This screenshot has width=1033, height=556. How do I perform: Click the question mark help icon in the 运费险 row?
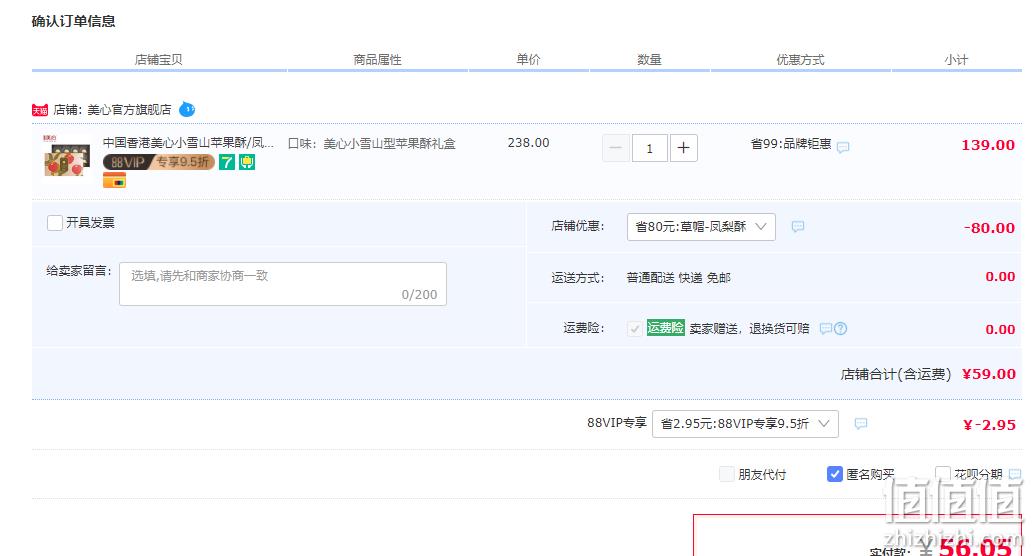(x=841, y=328)
